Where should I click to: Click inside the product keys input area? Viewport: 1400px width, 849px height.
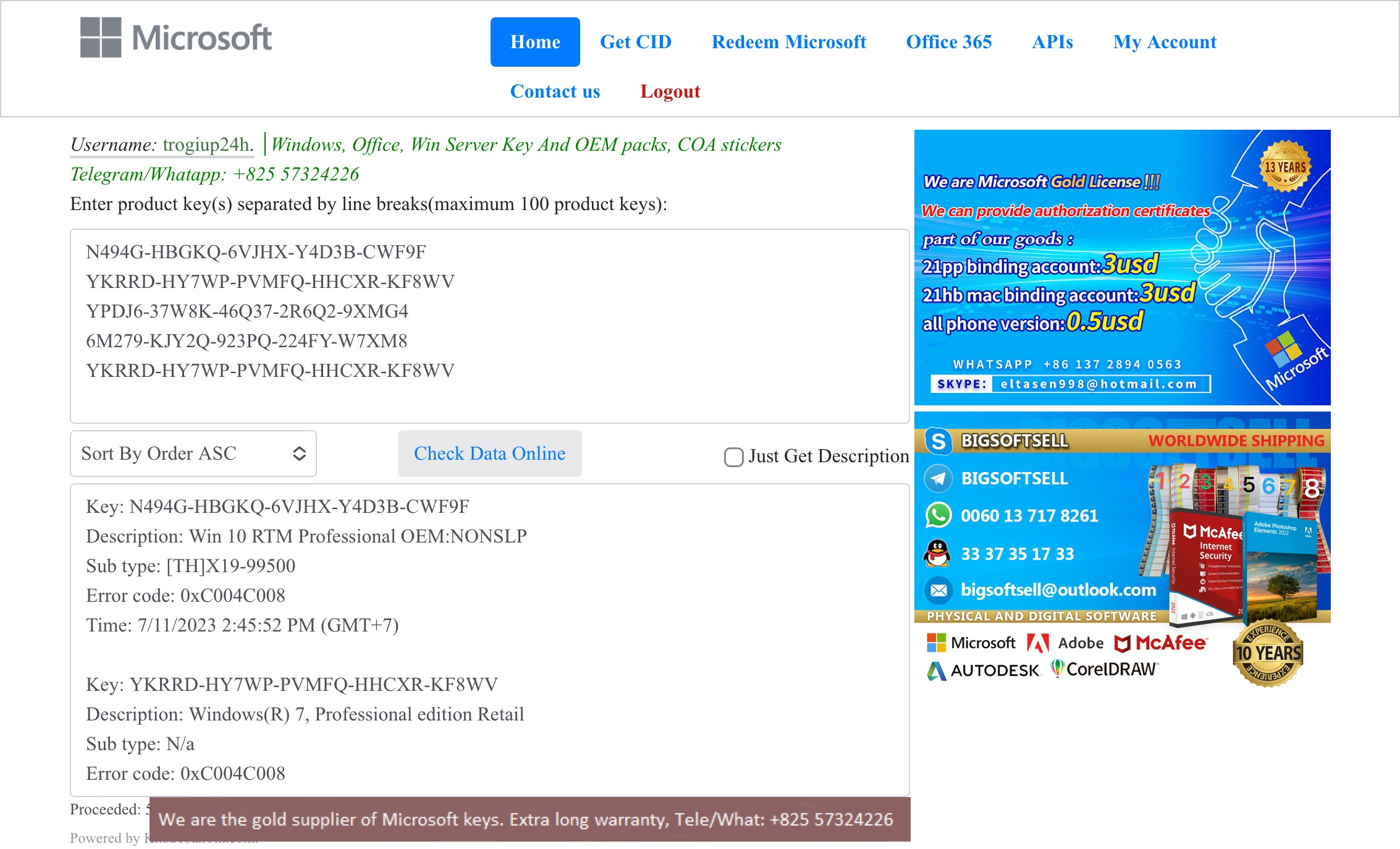pyautogui.click(x=489, y=326)
